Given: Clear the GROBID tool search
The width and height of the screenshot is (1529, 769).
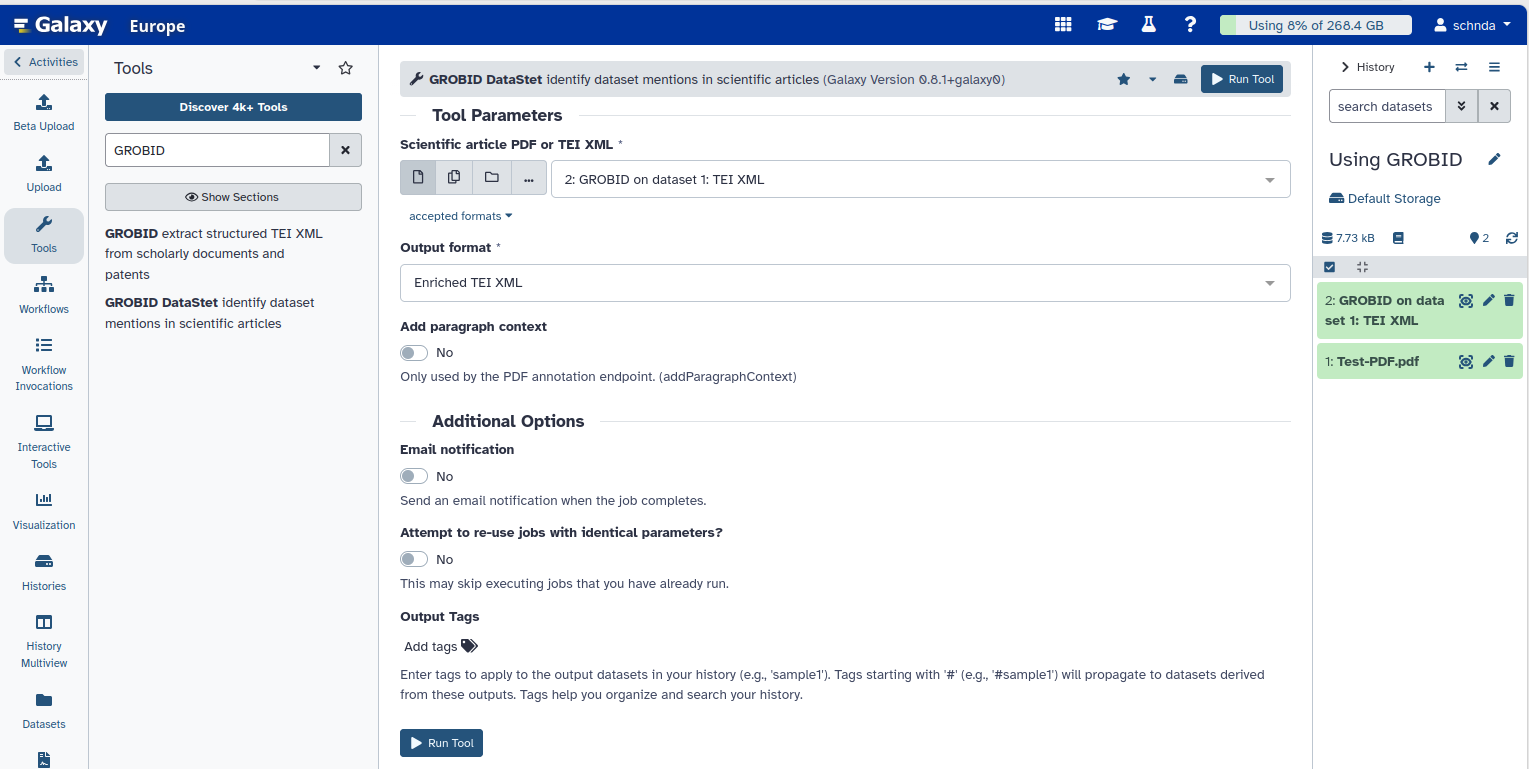Looking at the screenshot, I should pyautogui.click(x=345, y=150).
